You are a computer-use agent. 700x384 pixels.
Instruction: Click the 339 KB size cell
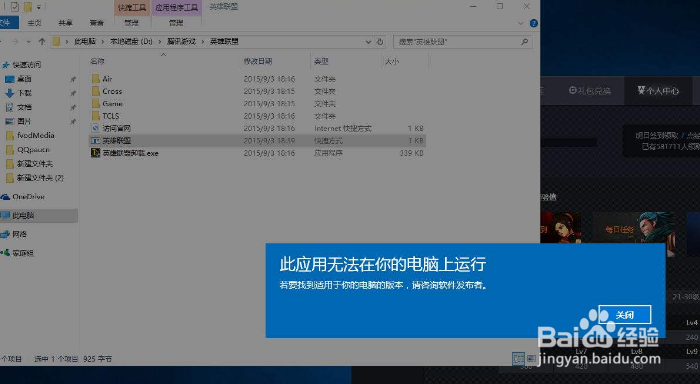click(x=412, y=153)
